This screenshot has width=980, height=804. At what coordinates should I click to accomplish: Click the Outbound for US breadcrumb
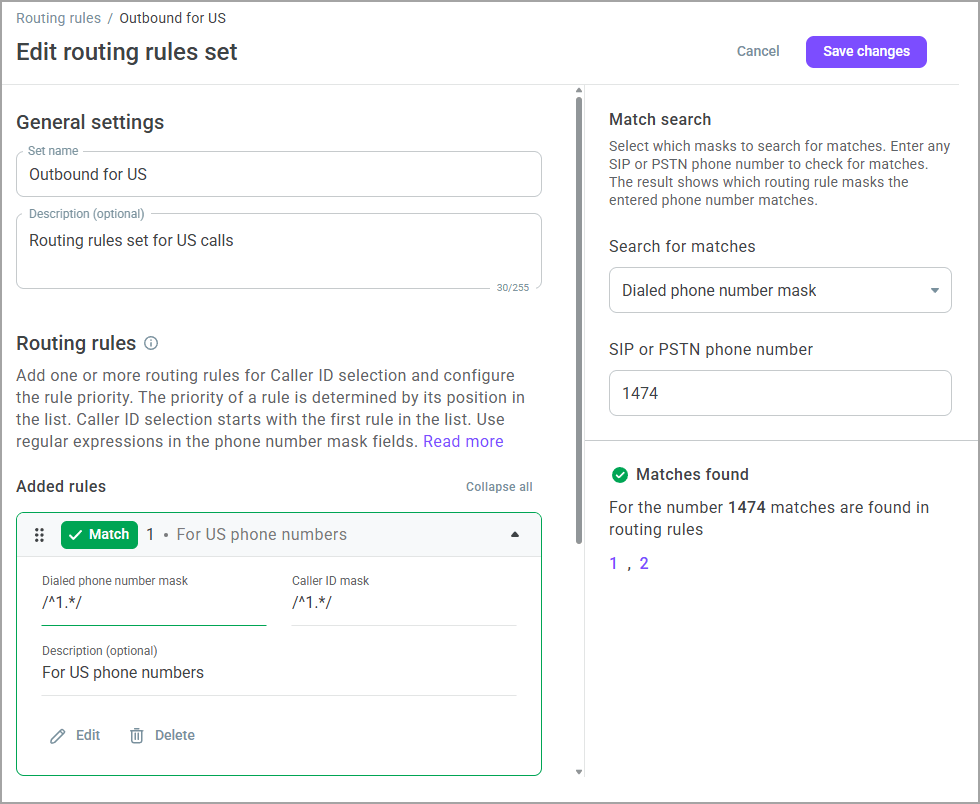point(172,18)
